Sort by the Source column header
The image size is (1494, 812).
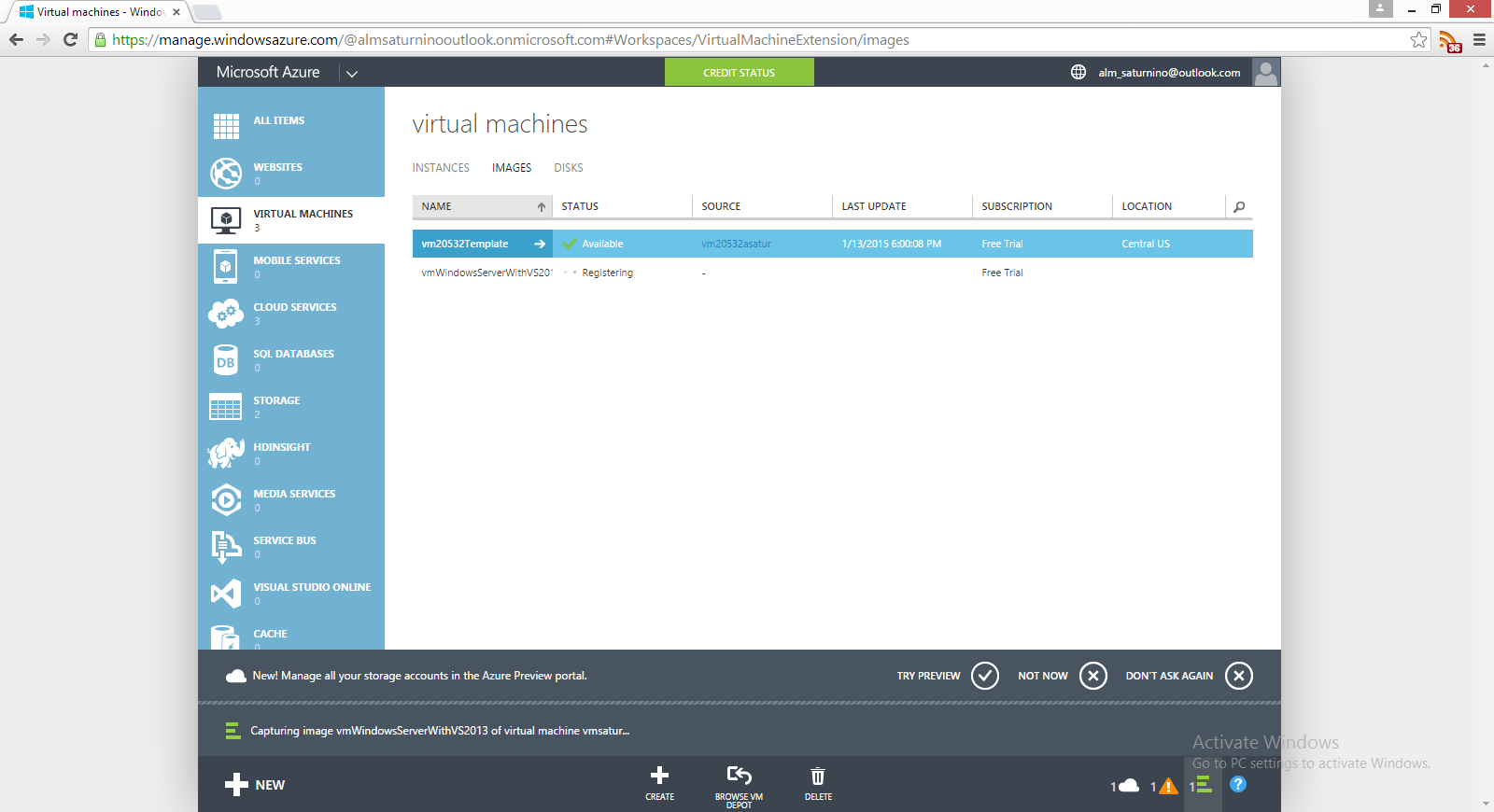coord(763,206)
